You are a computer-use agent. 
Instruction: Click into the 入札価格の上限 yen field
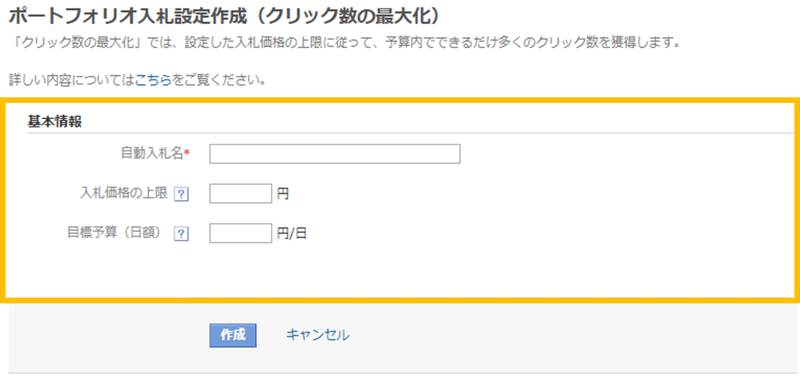[x=240, y=194]
